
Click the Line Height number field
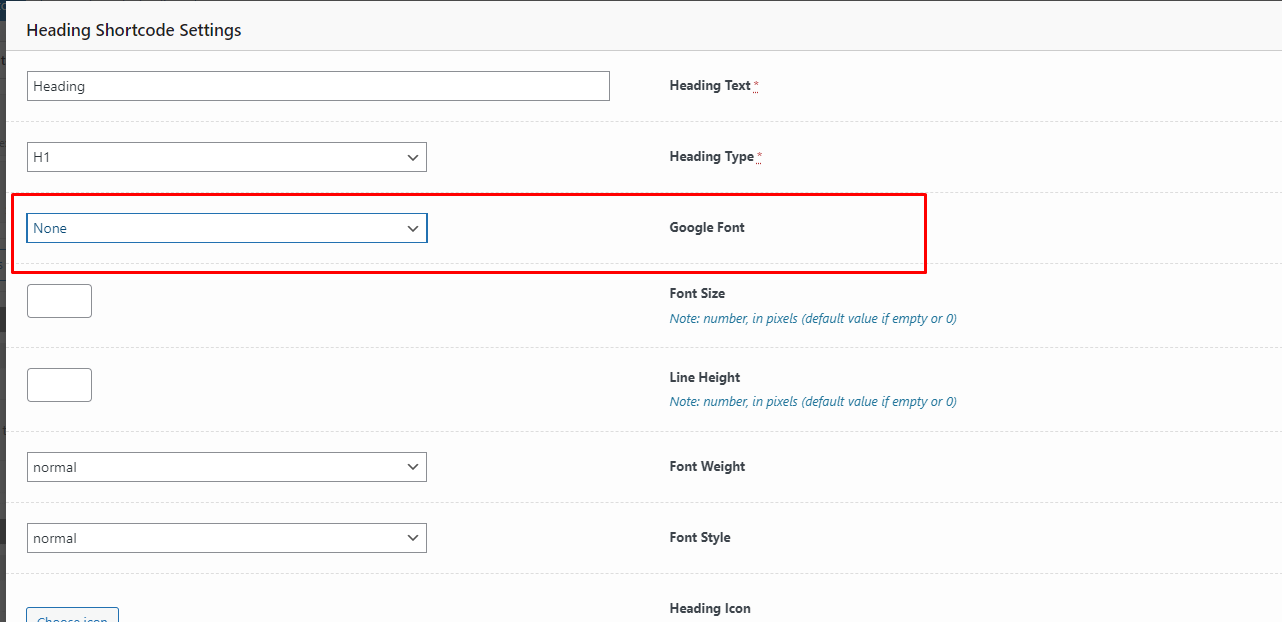click(59, 385)
